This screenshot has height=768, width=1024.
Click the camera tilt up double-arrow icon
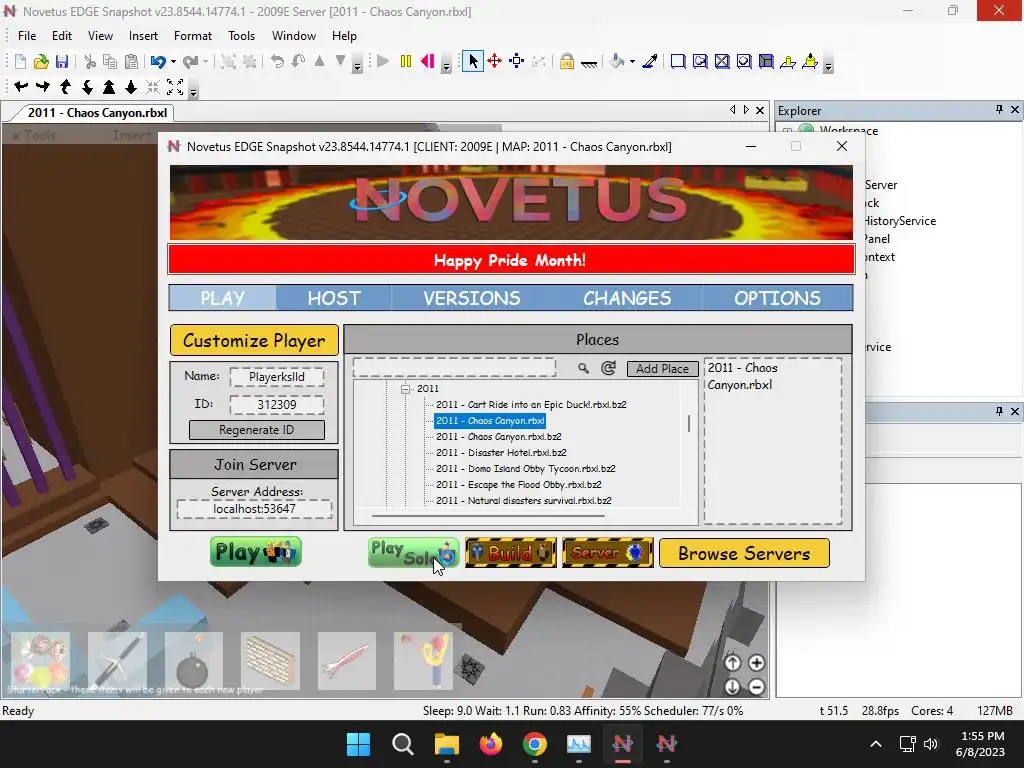[x=109, y=87]
